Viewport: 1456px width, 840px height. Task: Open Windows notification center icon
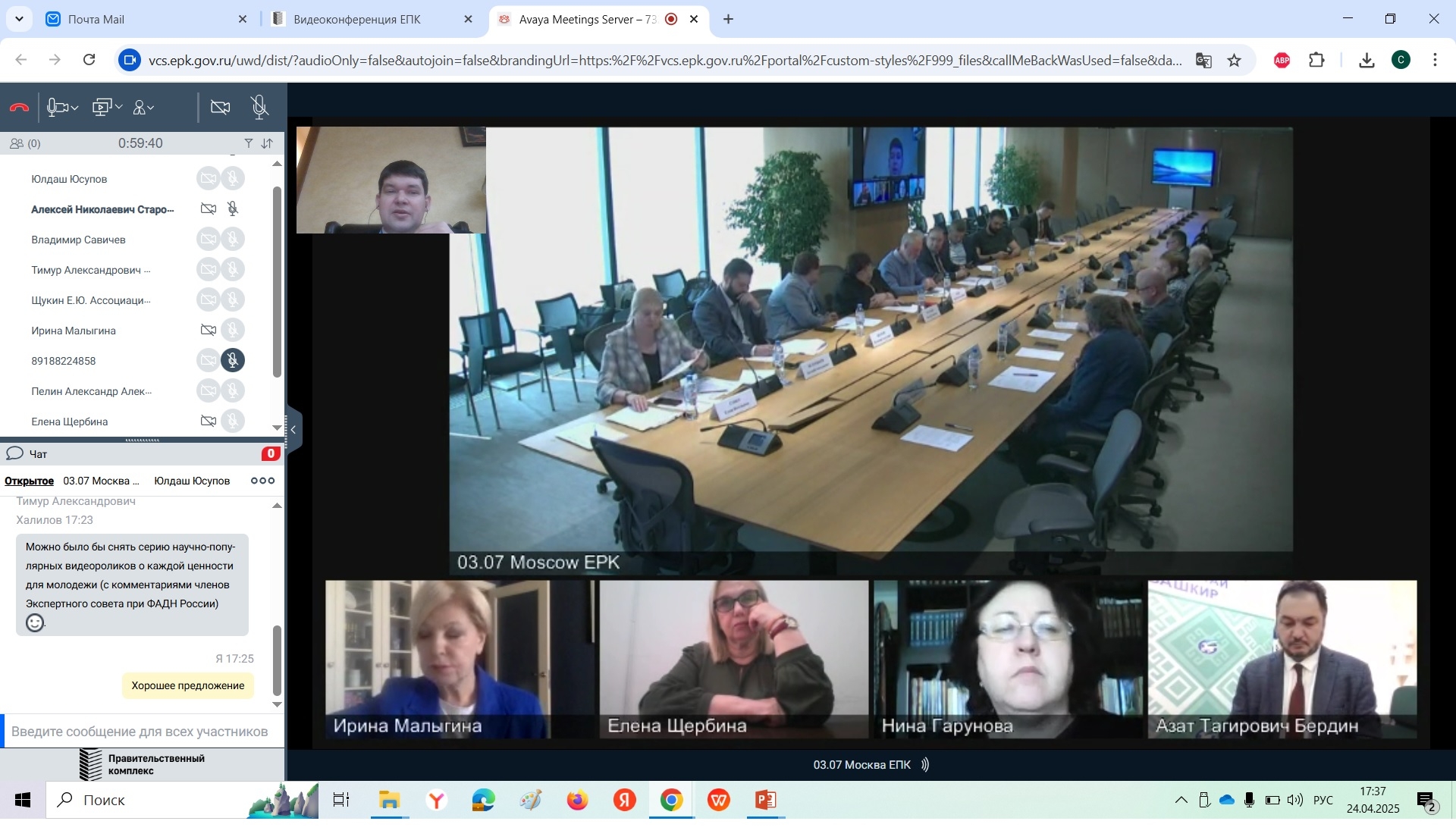[1426, 801]
